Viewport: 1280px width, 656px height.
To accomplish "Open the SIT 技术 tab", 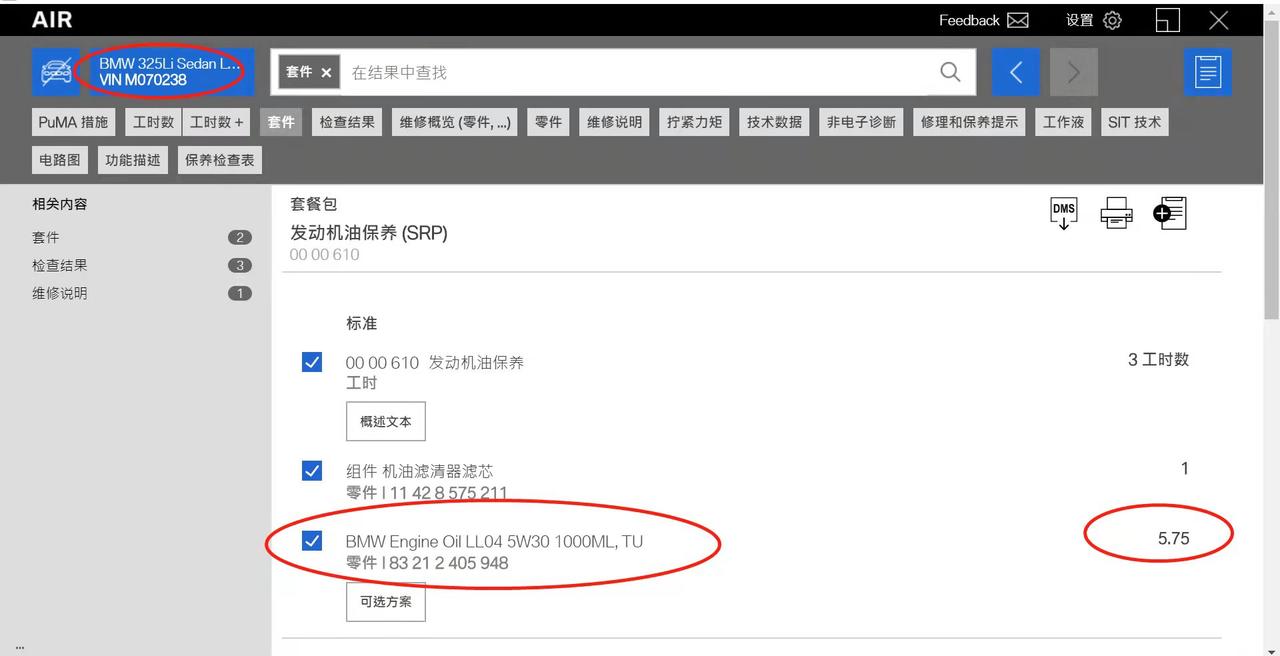I will coord(1134,122).
